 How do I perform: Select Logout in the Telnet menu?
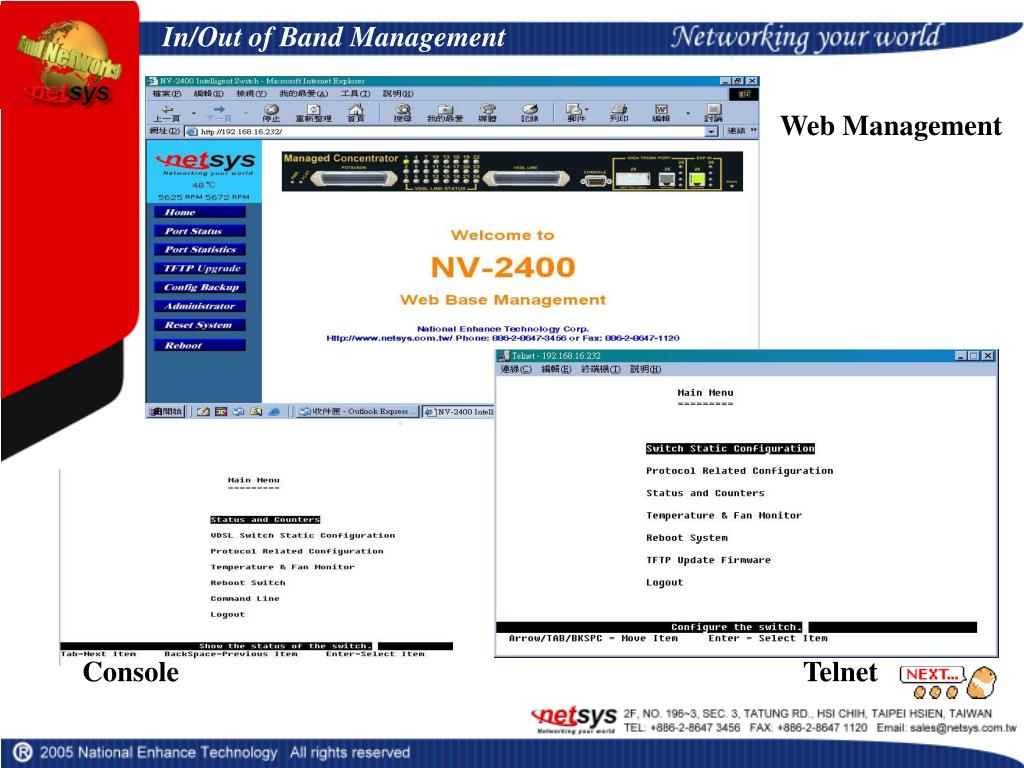click(664, 583)
